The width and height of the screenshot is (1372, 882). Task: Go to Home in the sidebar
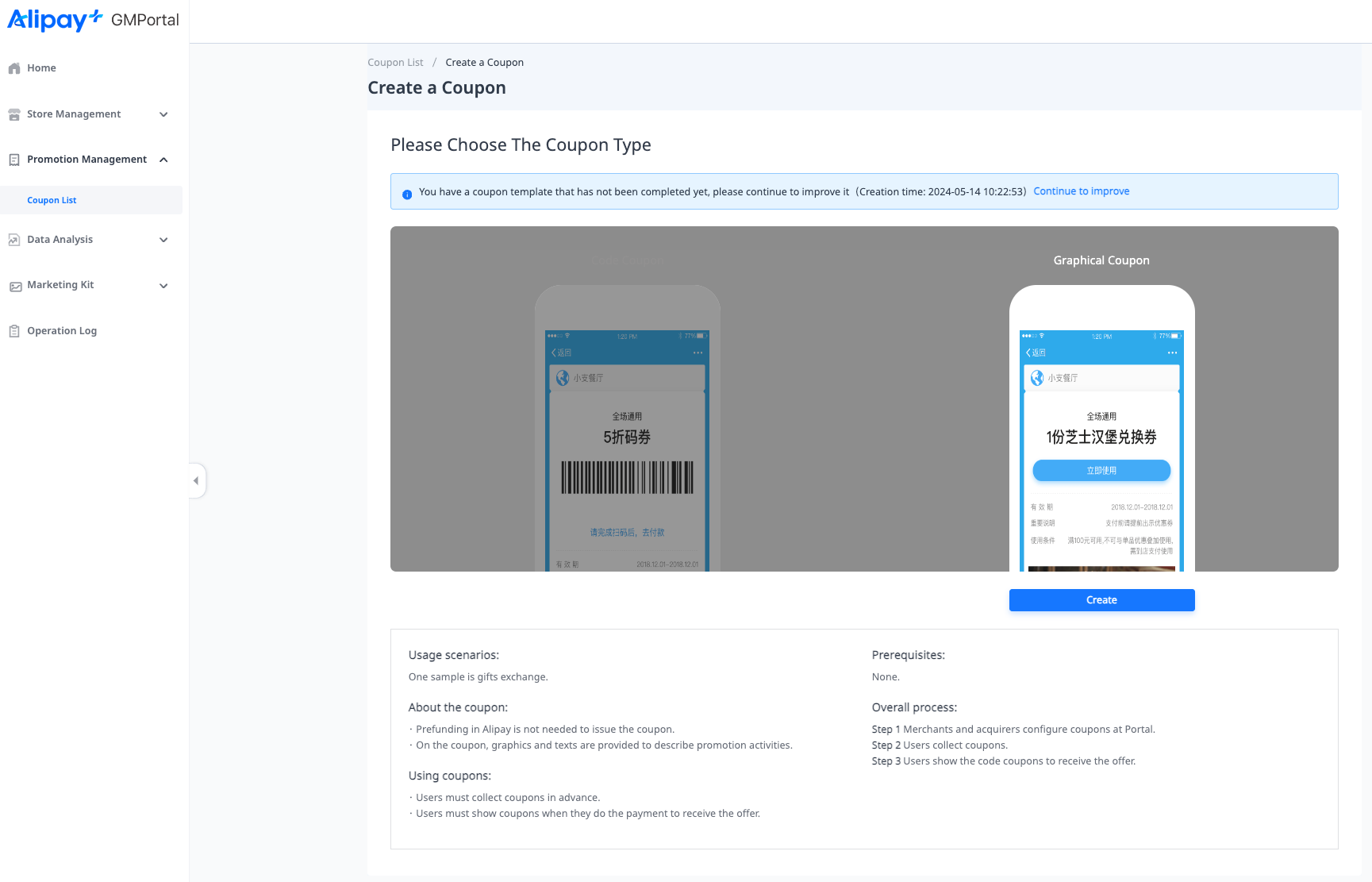(41, 68)
